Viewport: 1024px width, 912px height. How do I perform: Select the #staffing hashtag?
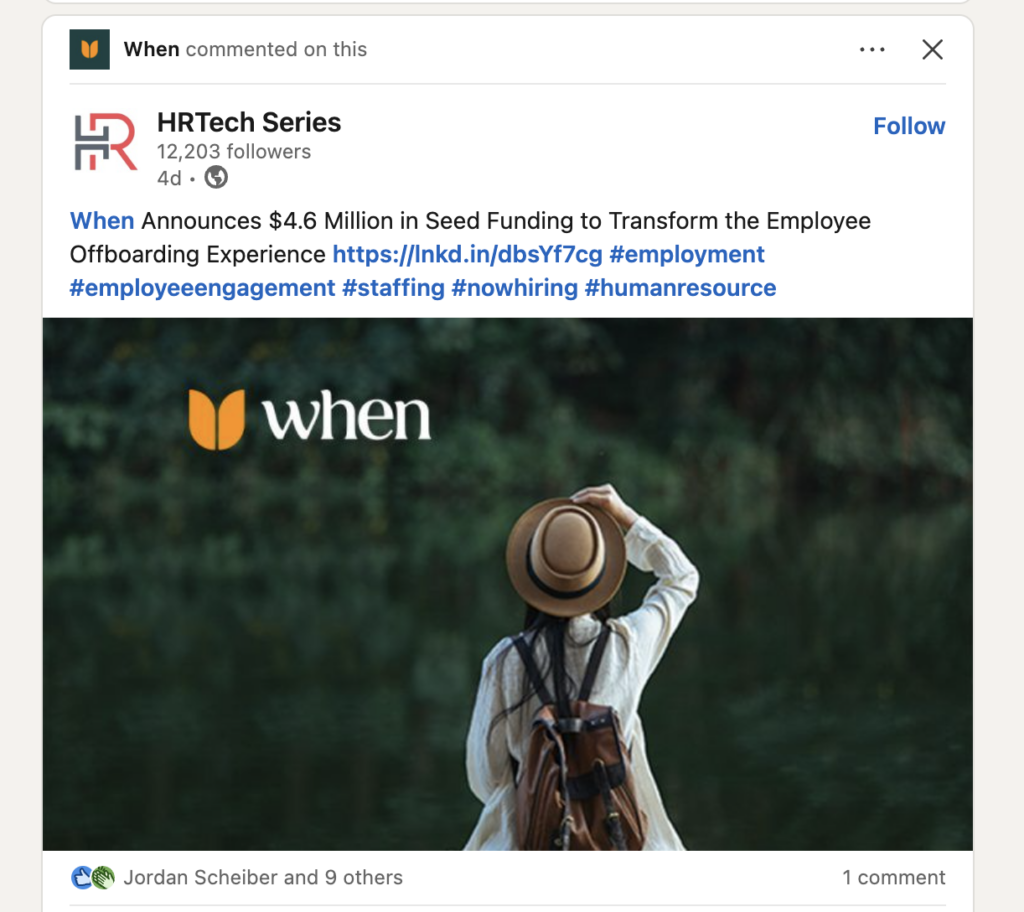[x=393, y=288]
